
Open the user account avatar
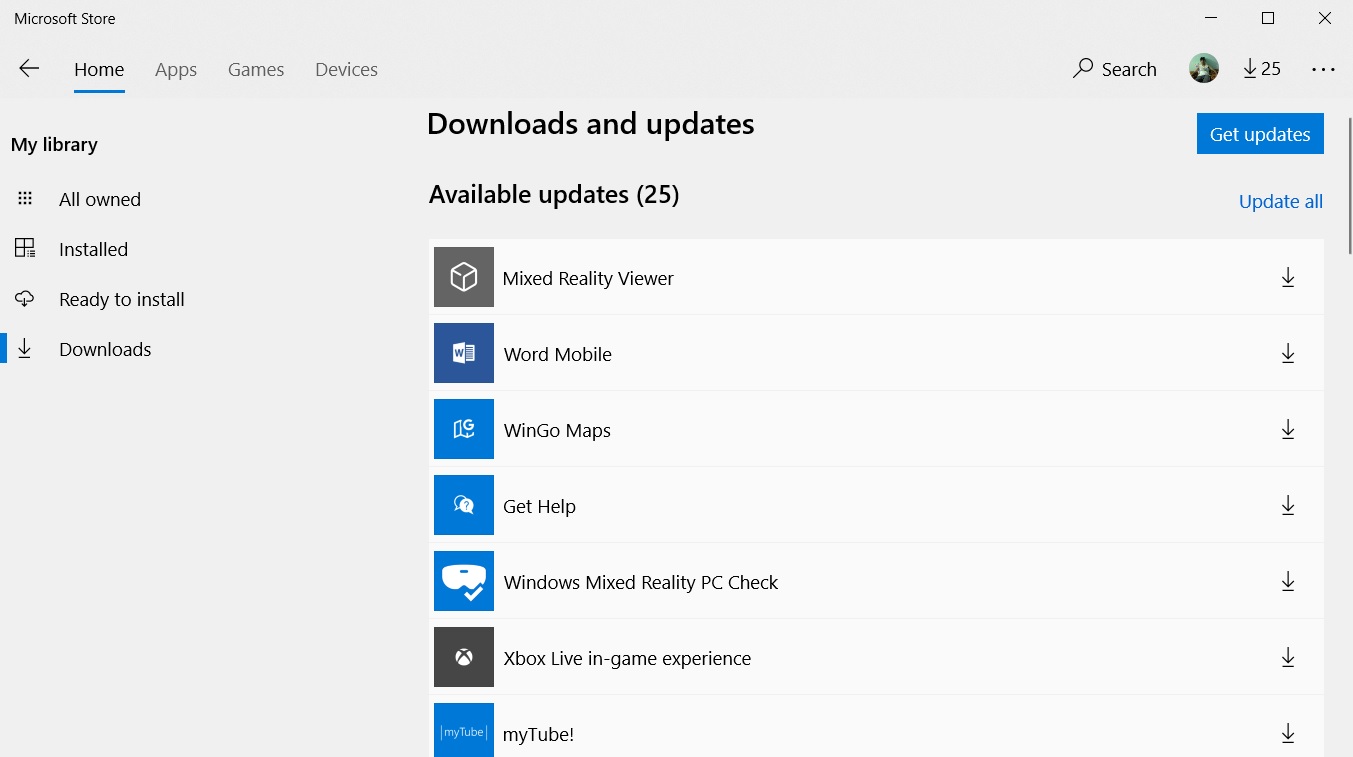(1204, 68)
